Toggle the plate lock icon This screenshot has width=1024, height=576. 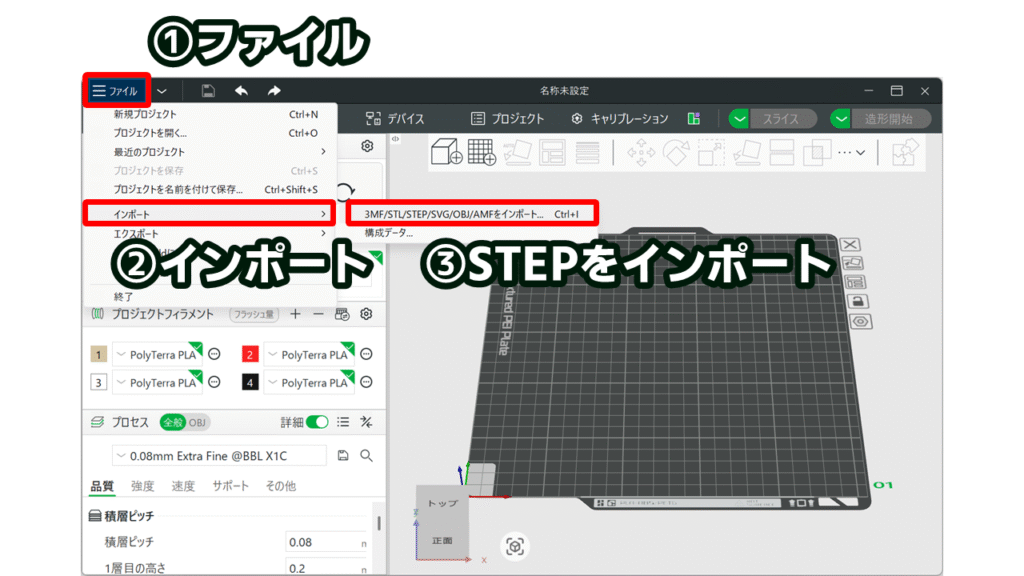[857, 301]
